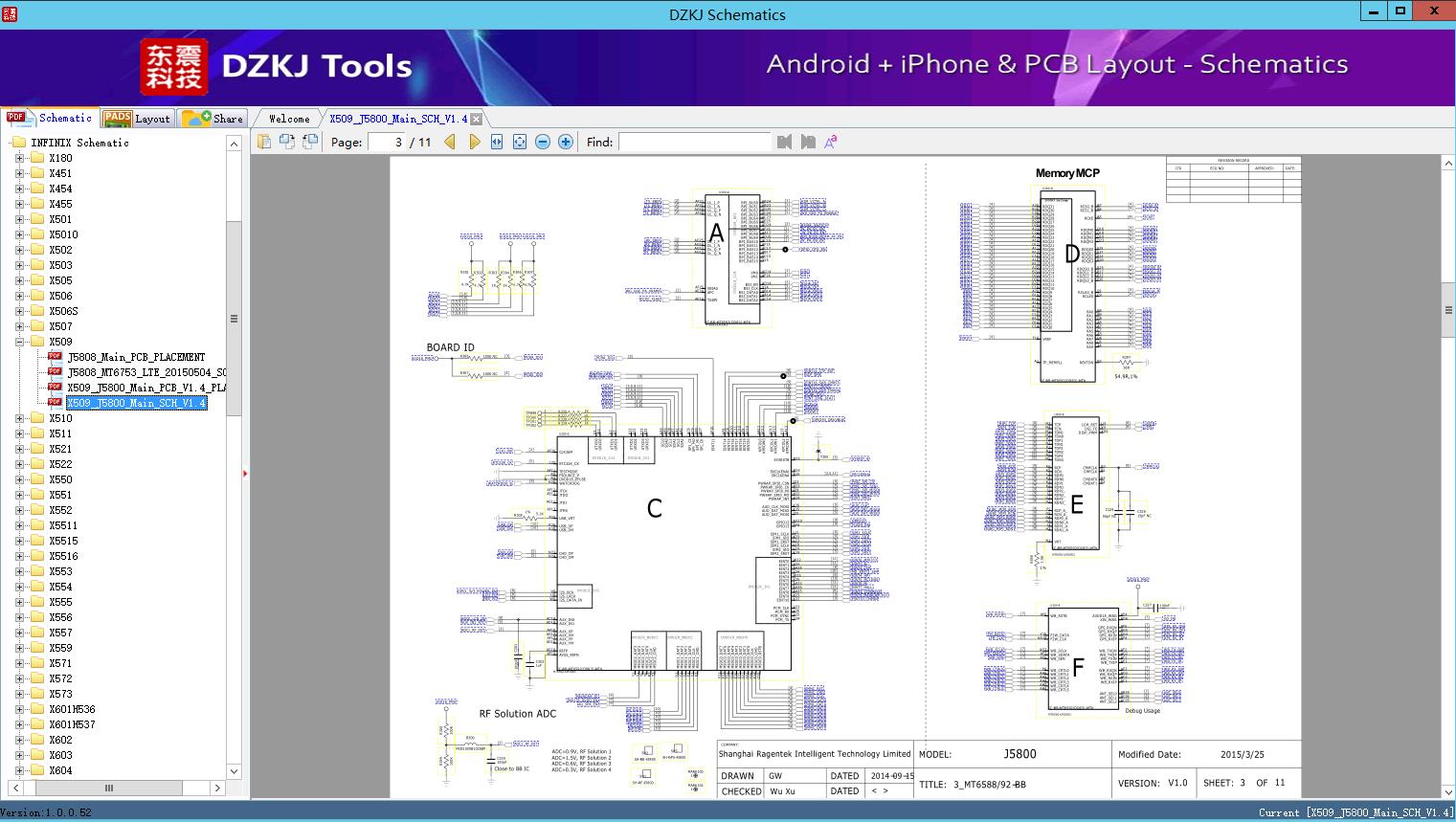Expand the X510 folder

pos(20,418)
